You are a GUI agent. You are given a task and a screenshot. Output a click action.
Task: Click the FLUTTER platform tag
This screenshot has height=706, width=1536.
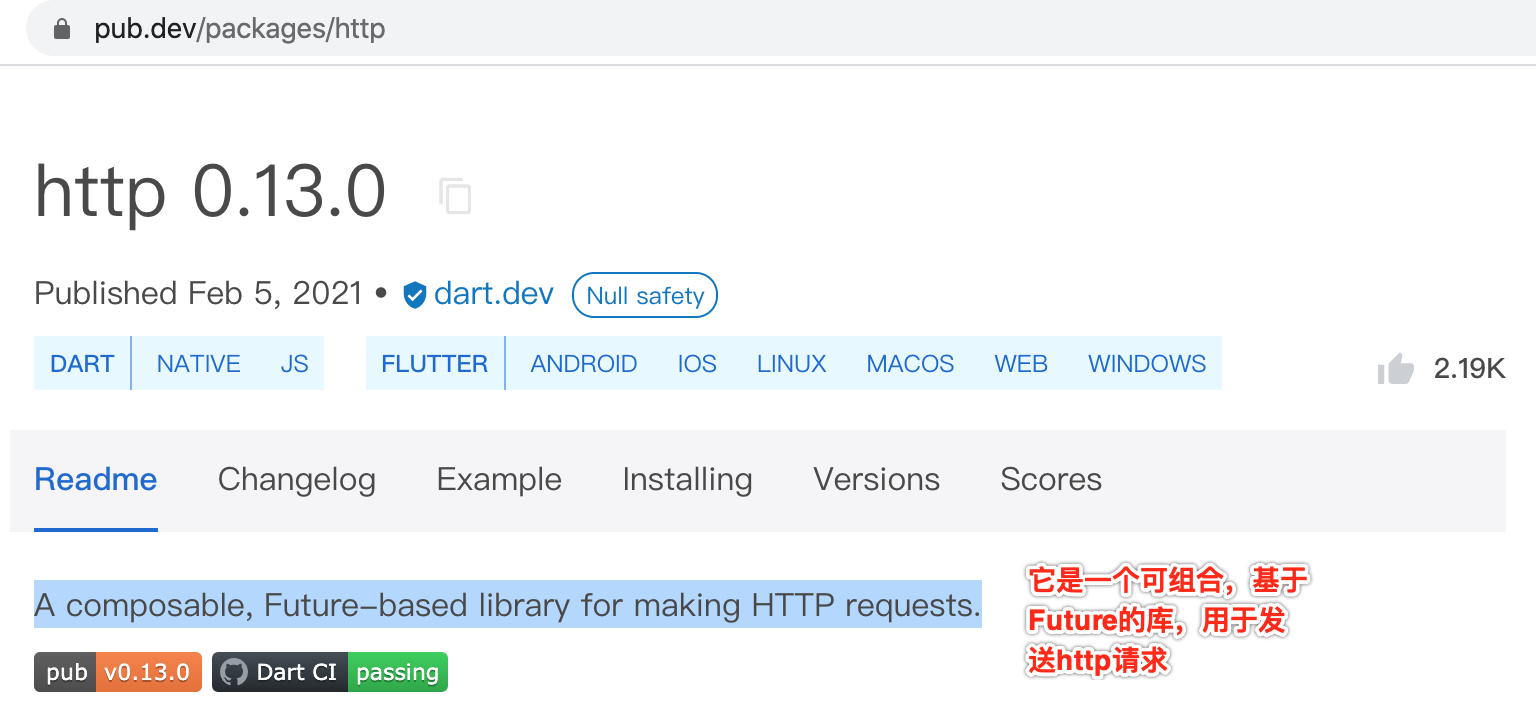click(x=434, y=363)
